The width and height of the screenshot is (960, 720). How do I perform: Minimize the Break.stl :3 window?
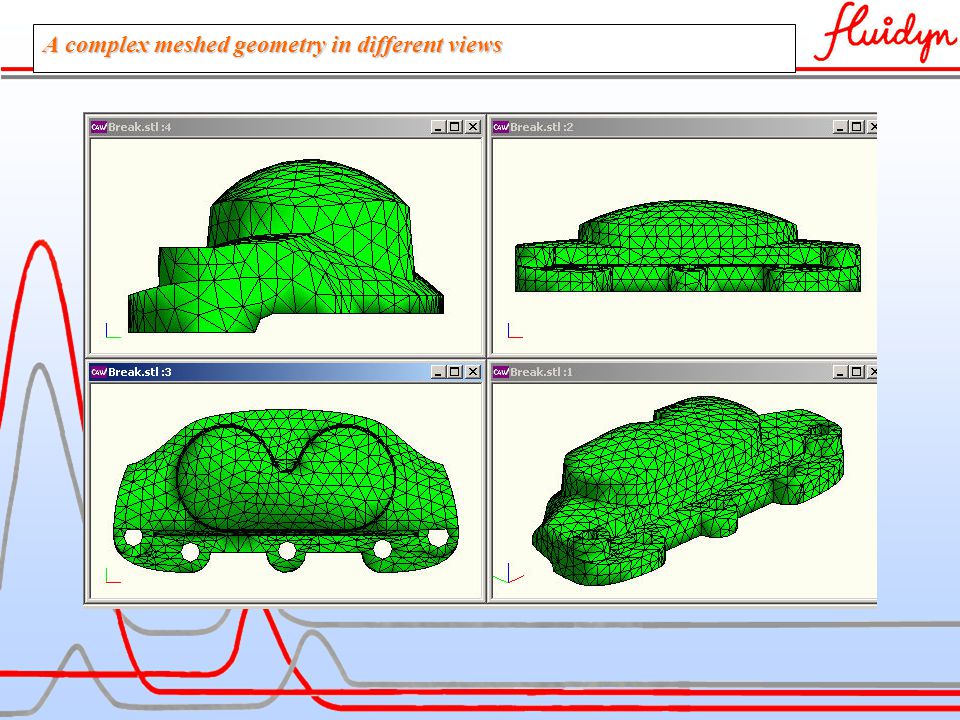click(x=438, y=372)
